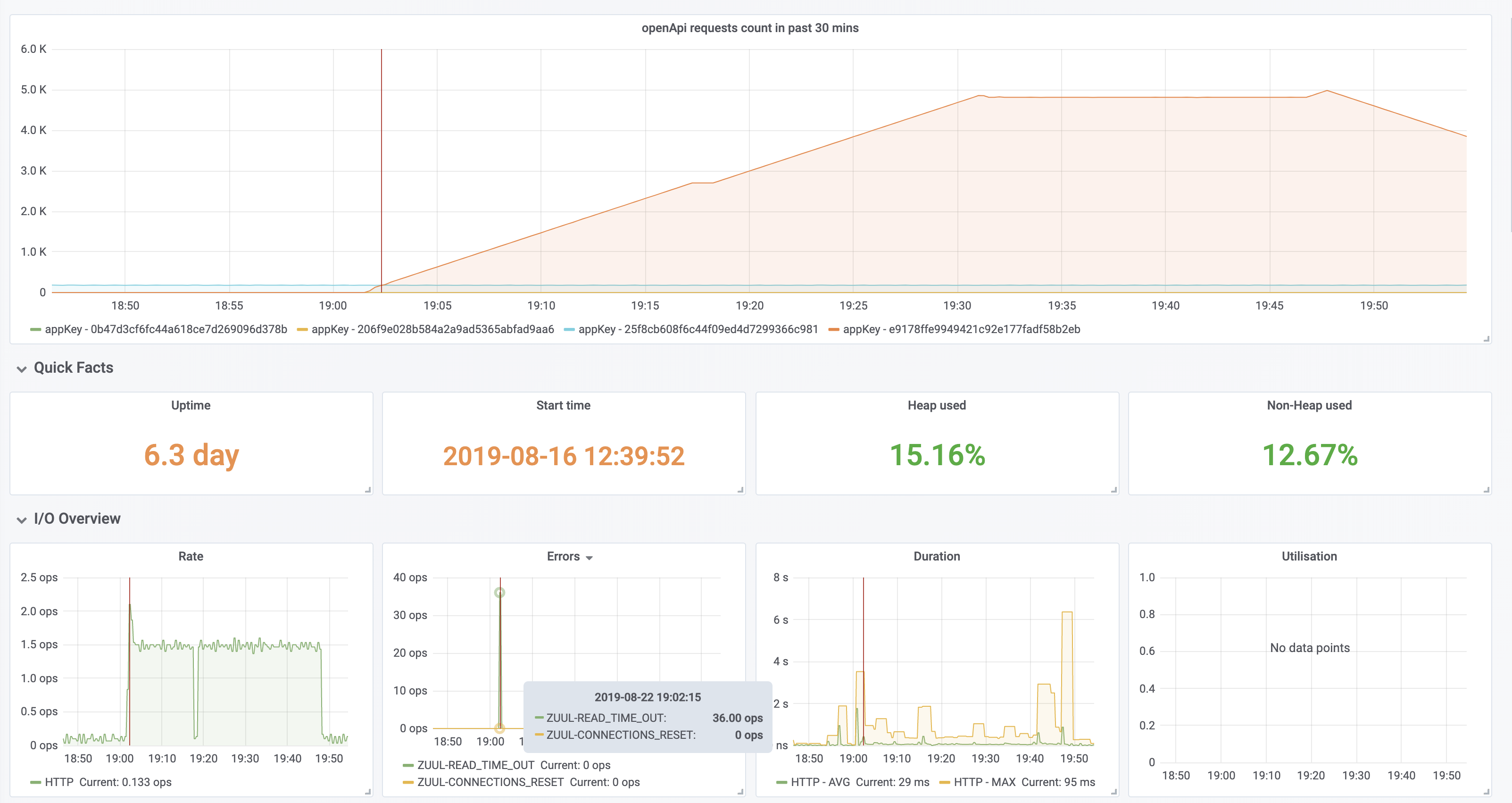Image resolution: width=1512 pixels, height=803 pixels.
Task: Open the Errors panel dropdown caret
Action: pyautogui.click(x=590, y=556)
